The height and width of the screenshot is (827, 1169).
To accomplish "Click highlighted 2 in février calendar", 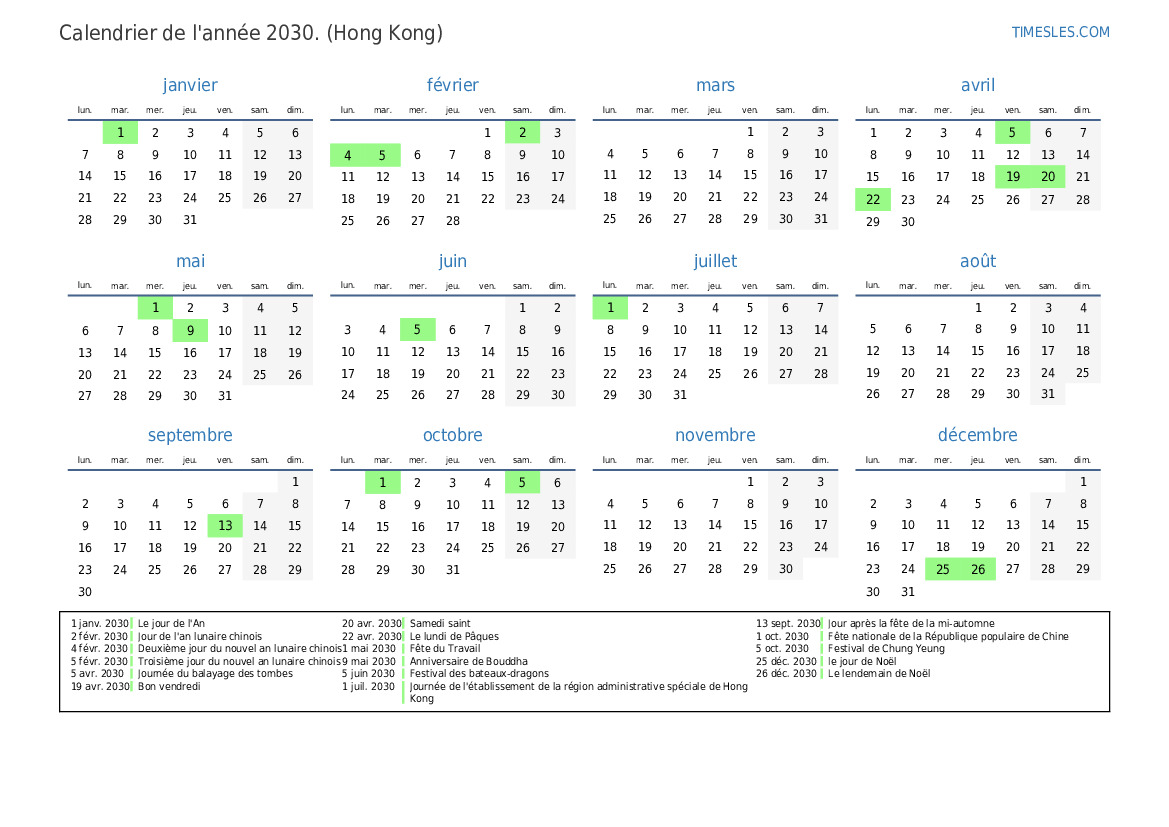I will click(x=522, y=132).
